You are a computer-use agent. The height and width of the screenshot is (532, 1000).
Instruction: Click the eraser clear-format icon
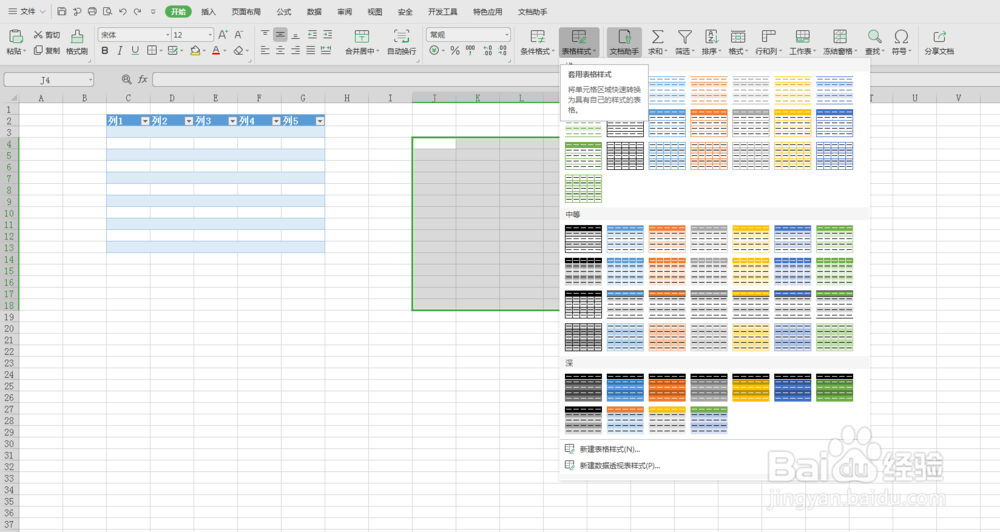tap(239, 50)
